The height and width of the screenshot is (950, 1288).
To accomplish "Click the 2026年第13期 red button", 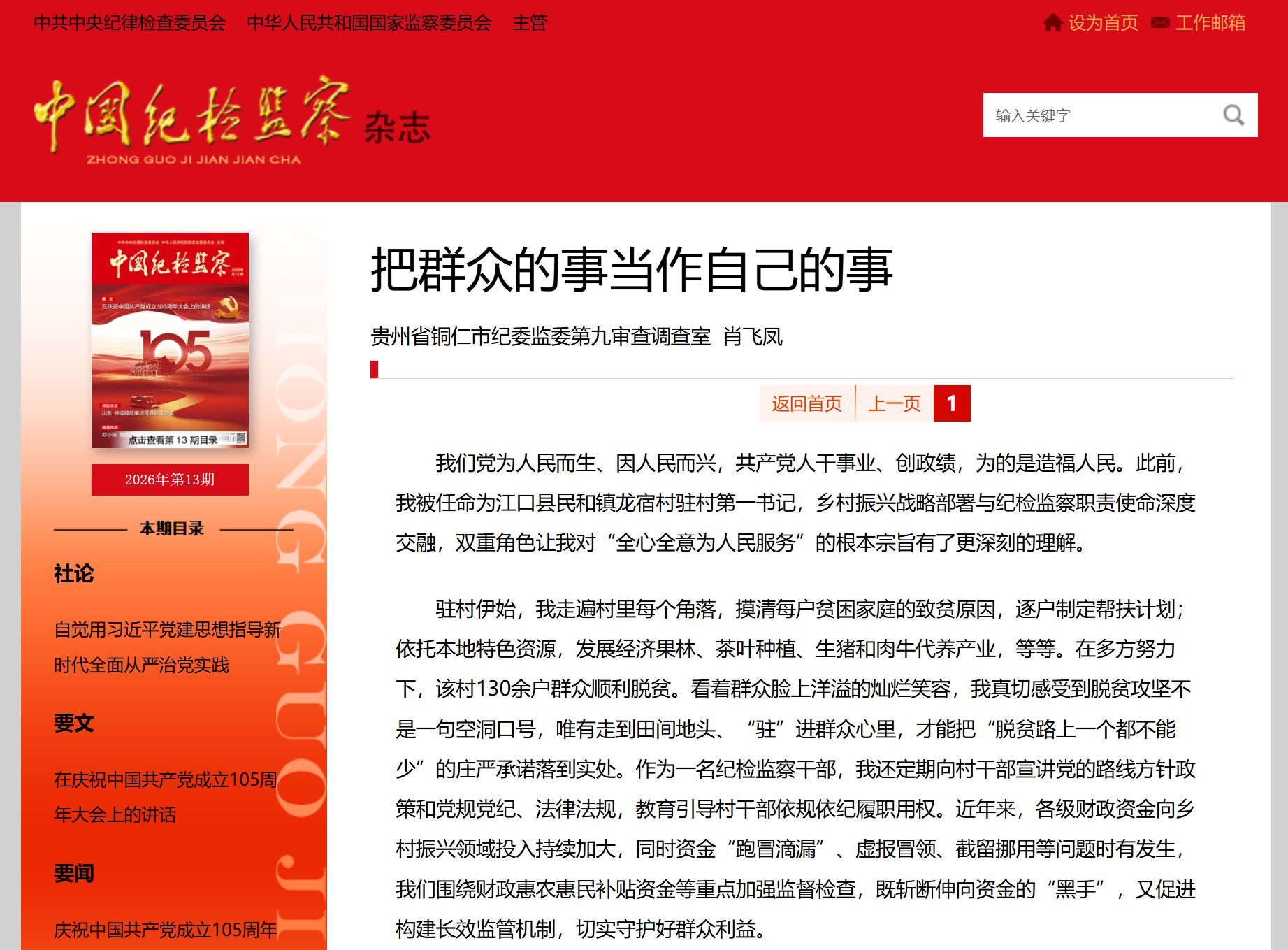I will pos(170,480).
